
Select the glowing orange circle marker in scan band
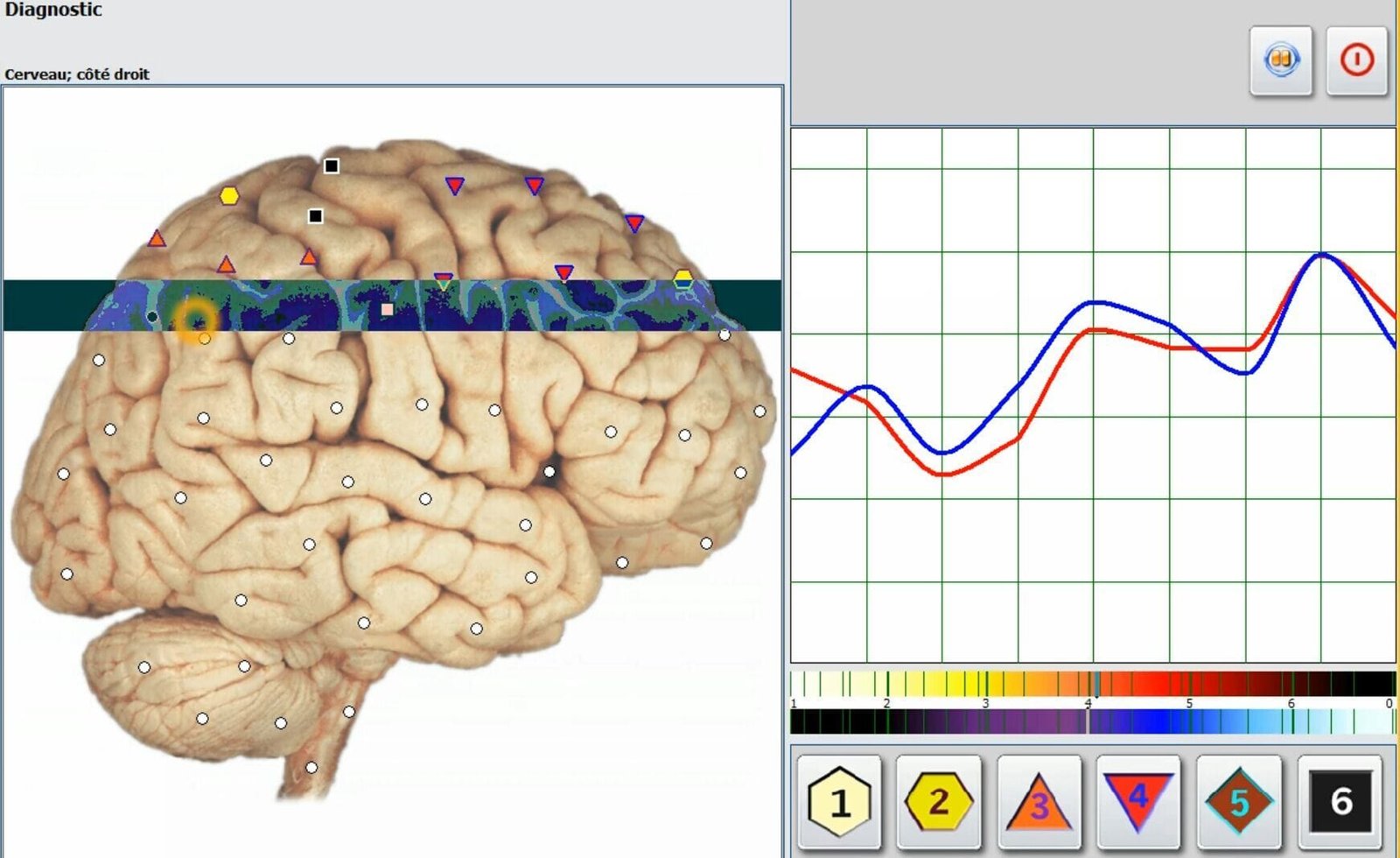click(x=194, y=320)
